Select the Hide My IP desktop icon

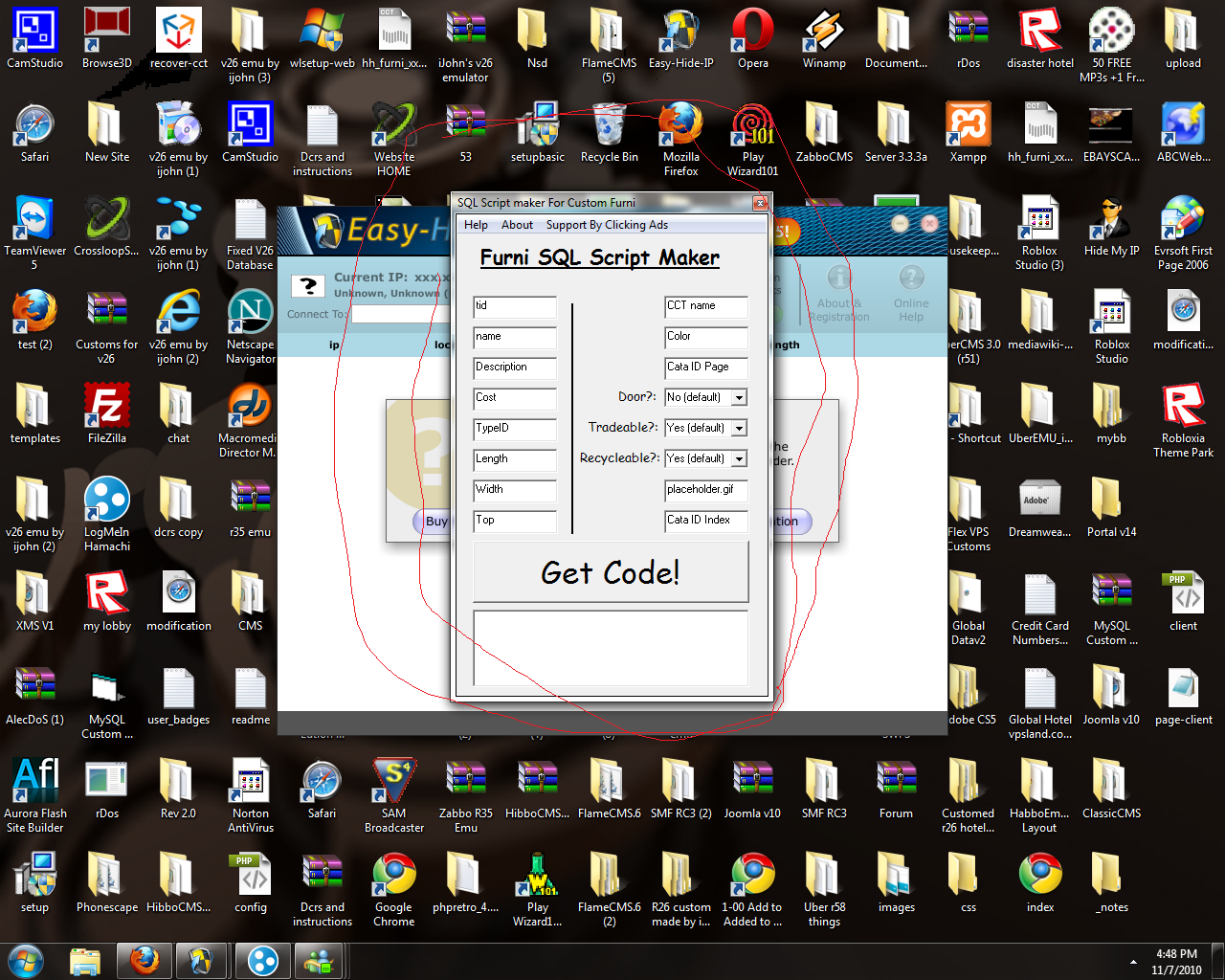(x=1111, y=228)
